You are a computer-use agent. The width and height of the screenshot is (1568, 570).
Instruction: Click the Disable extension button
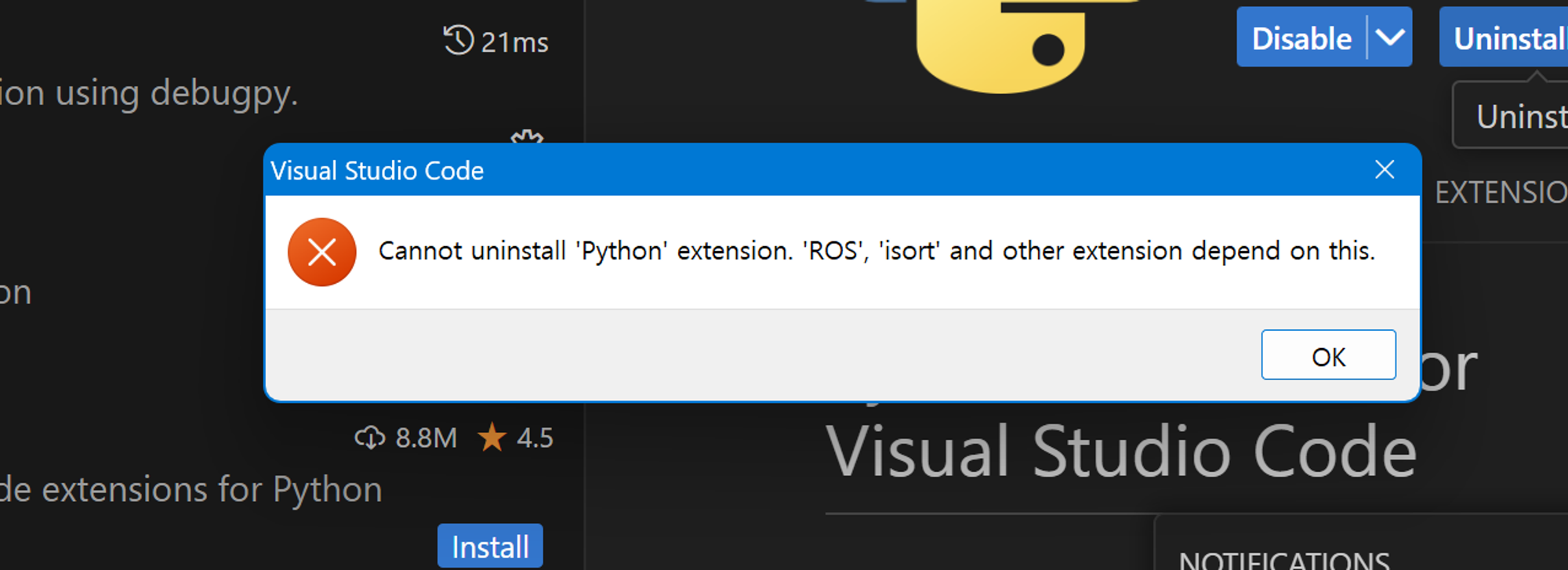(x=1301, y=38)
